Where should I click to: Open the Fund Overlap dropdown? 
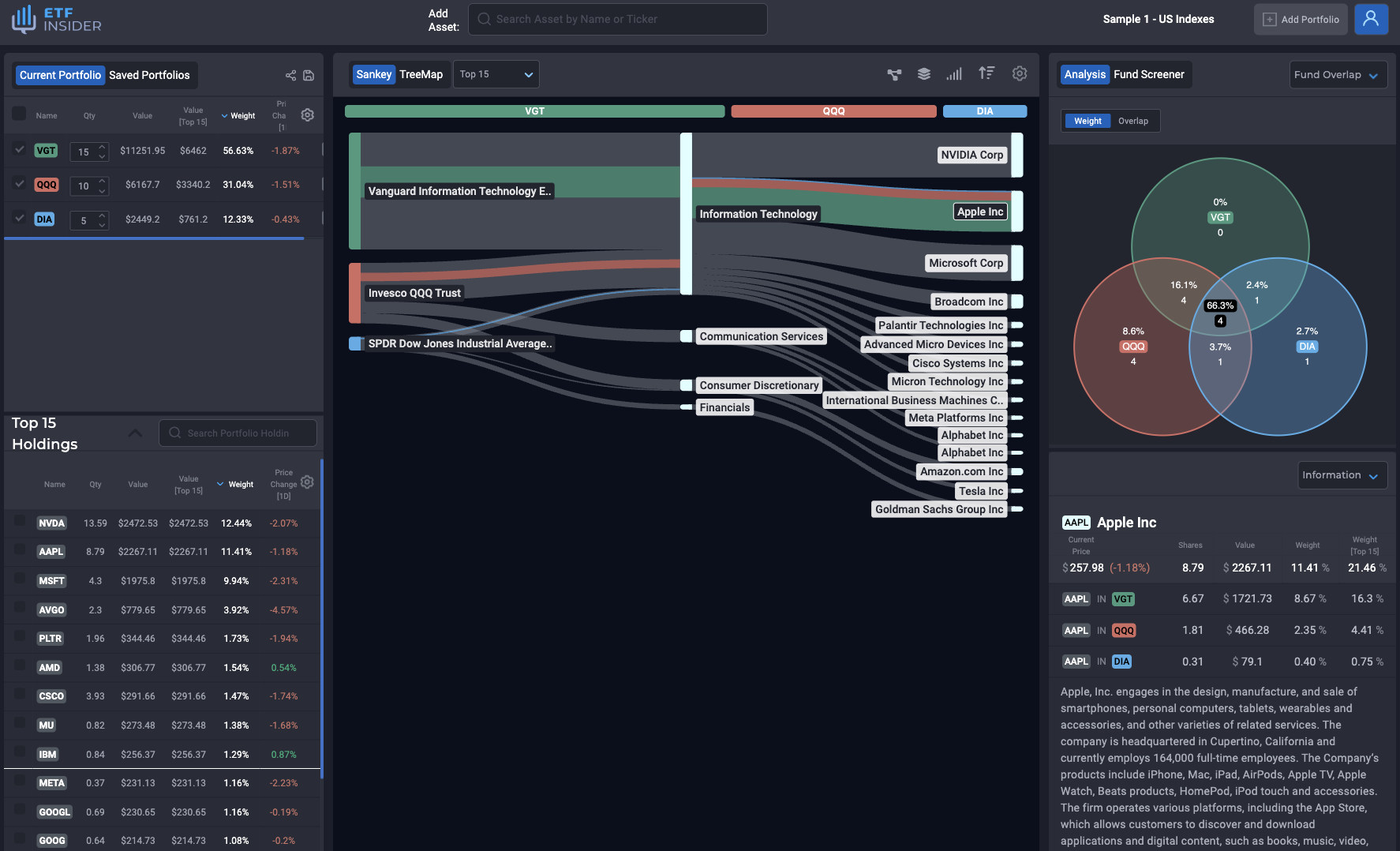point(1337,75)
